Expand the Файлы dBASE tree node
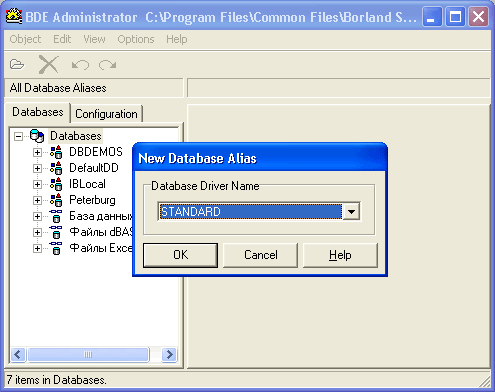The image size is (495, 392). [x=37, y=232]
